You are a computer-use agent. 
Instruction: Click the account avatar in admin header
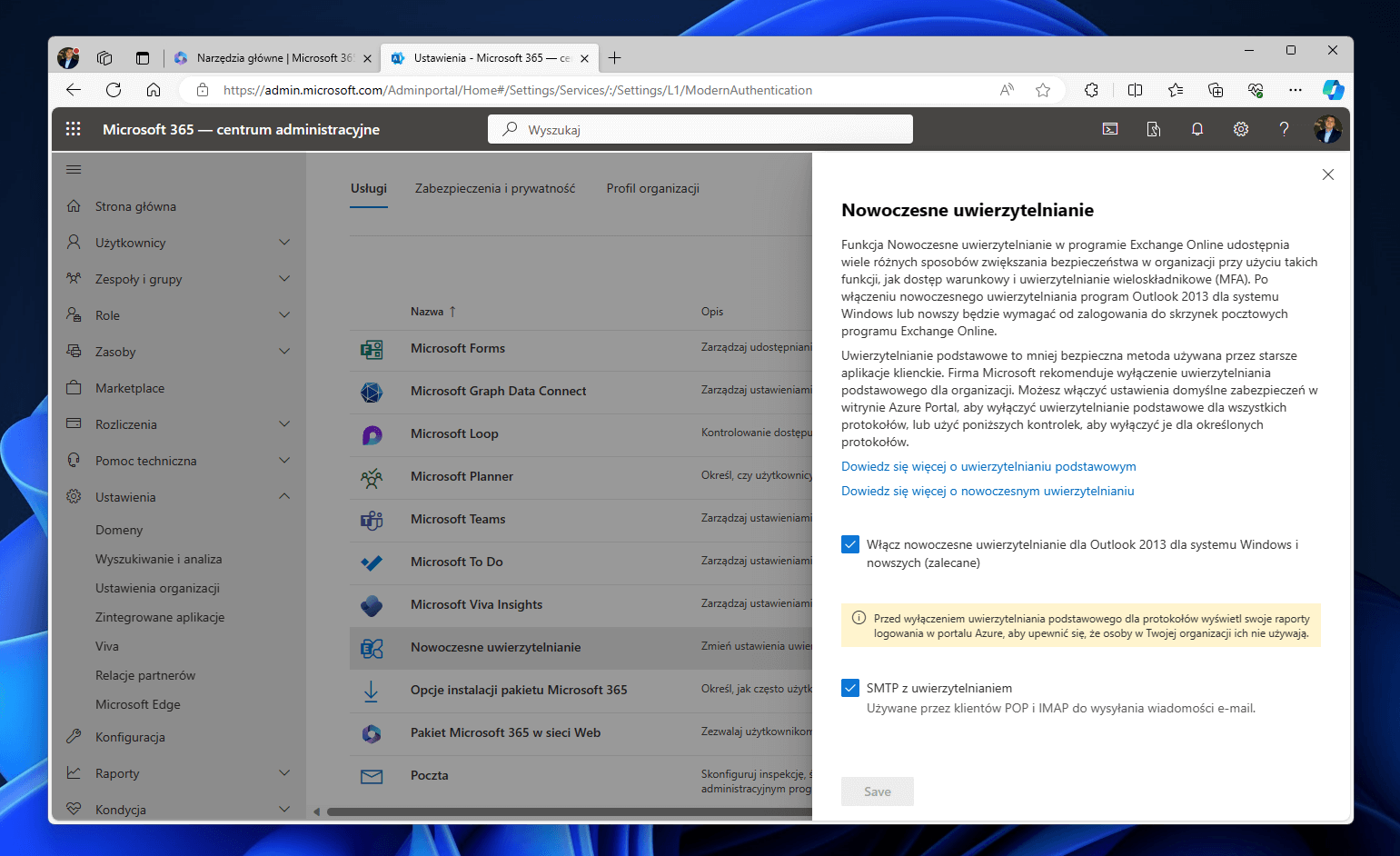click(x=1327, y=129)
